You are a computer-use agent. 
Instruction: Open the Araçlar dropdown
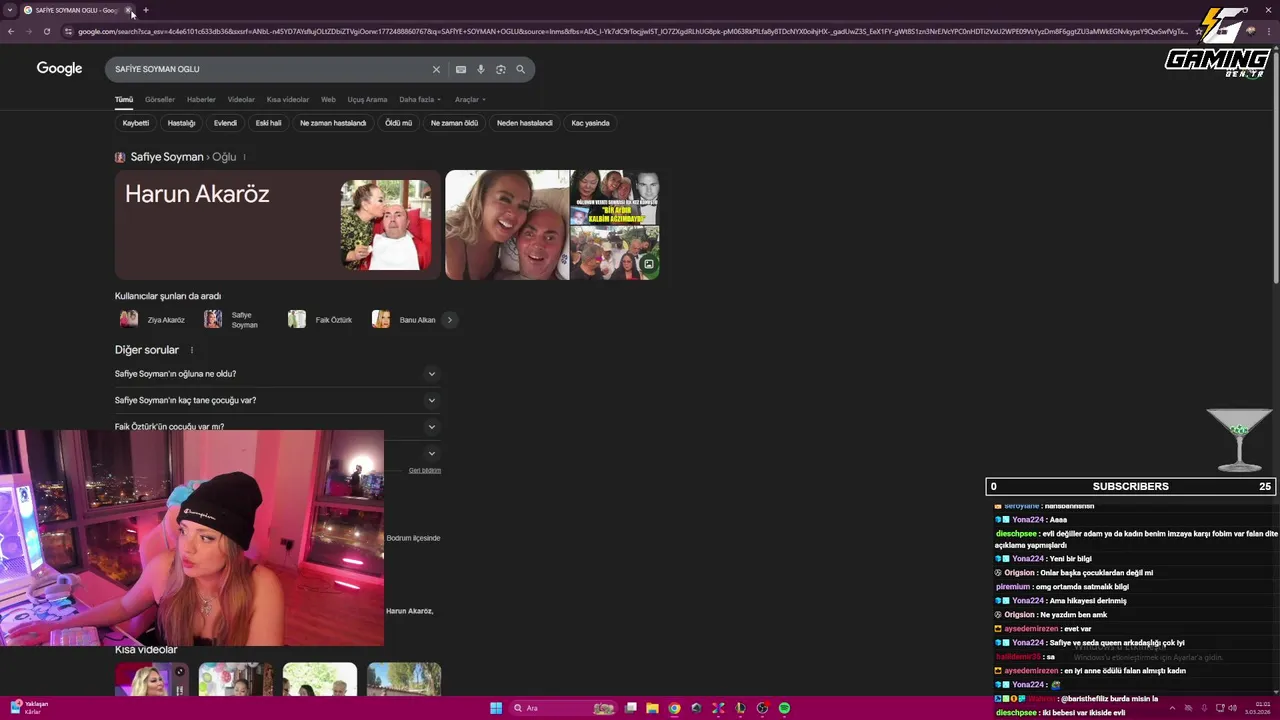coord(470,99)
